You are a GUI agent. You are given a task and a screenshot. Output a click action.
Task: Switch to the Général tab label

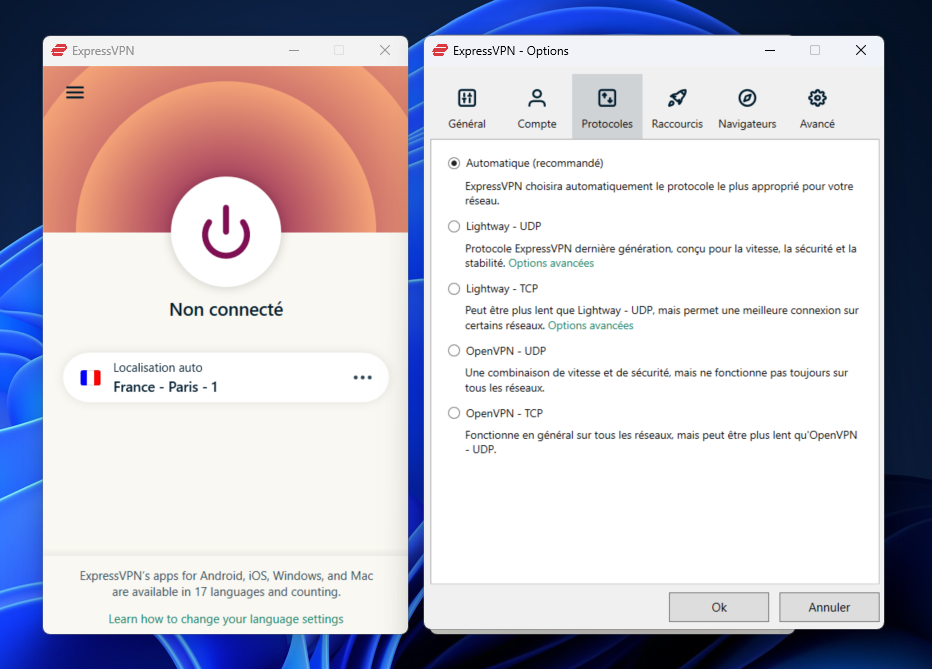(467, 124)
